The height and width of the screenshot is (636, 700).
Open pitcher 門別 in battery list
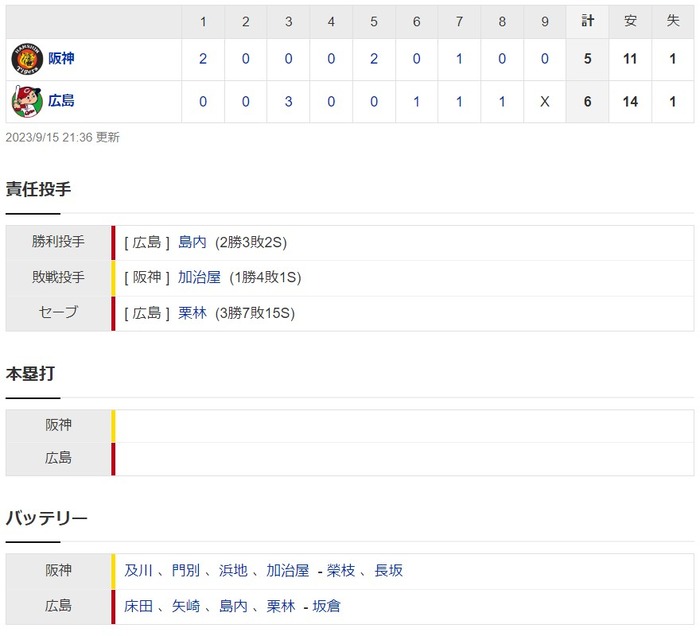coord(186,571)
